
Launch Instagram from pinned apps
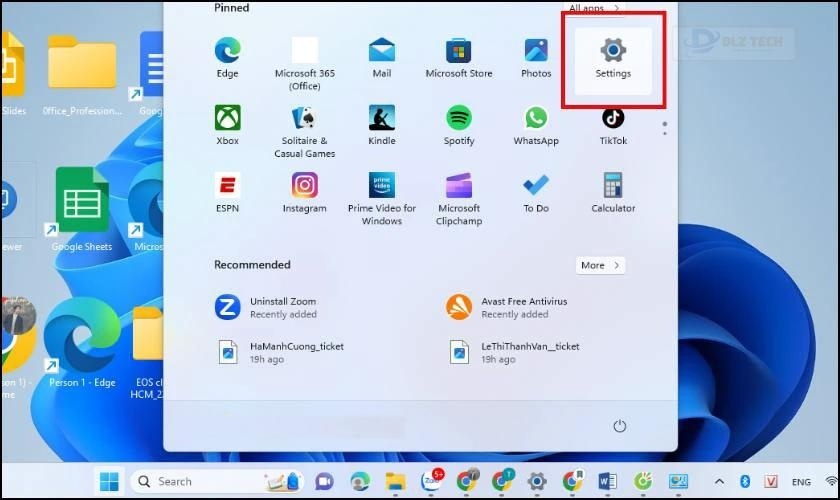pos(304,193)
